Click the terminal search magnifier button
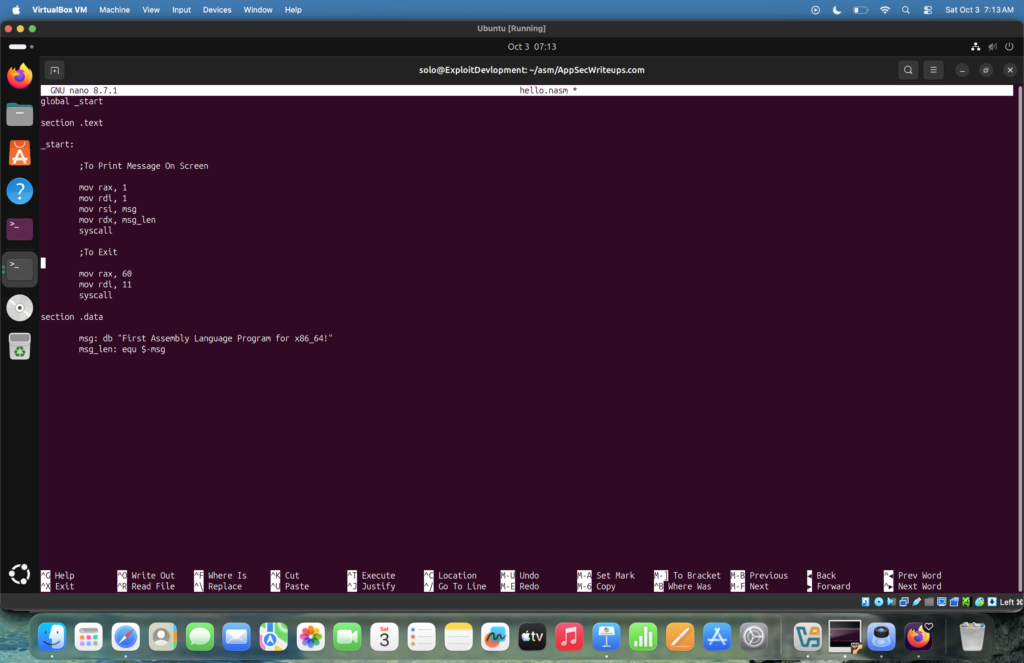Screen dimensions: 1024x663 (908, 70)
